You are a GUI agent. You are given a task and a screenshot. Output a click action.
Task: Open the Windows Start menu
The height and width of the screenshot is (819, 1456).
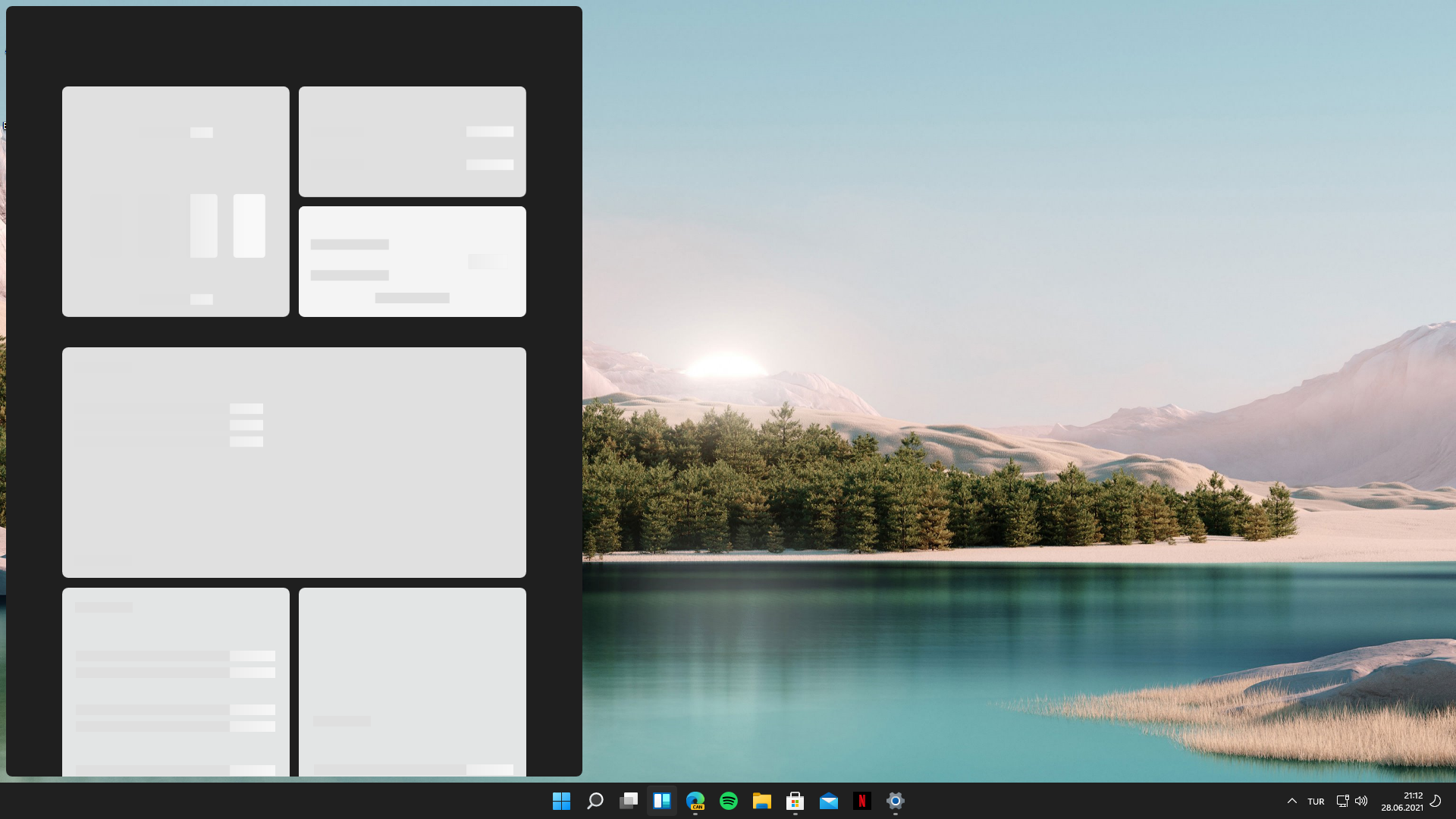pos(561,801)
